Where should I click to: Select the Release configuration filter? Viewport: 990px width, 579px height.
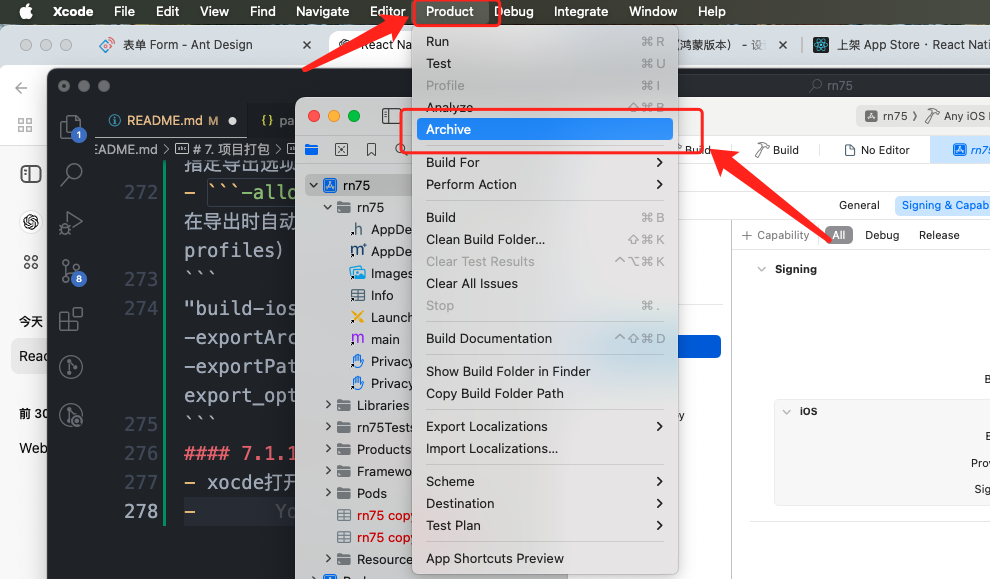[x=938, y=235]
